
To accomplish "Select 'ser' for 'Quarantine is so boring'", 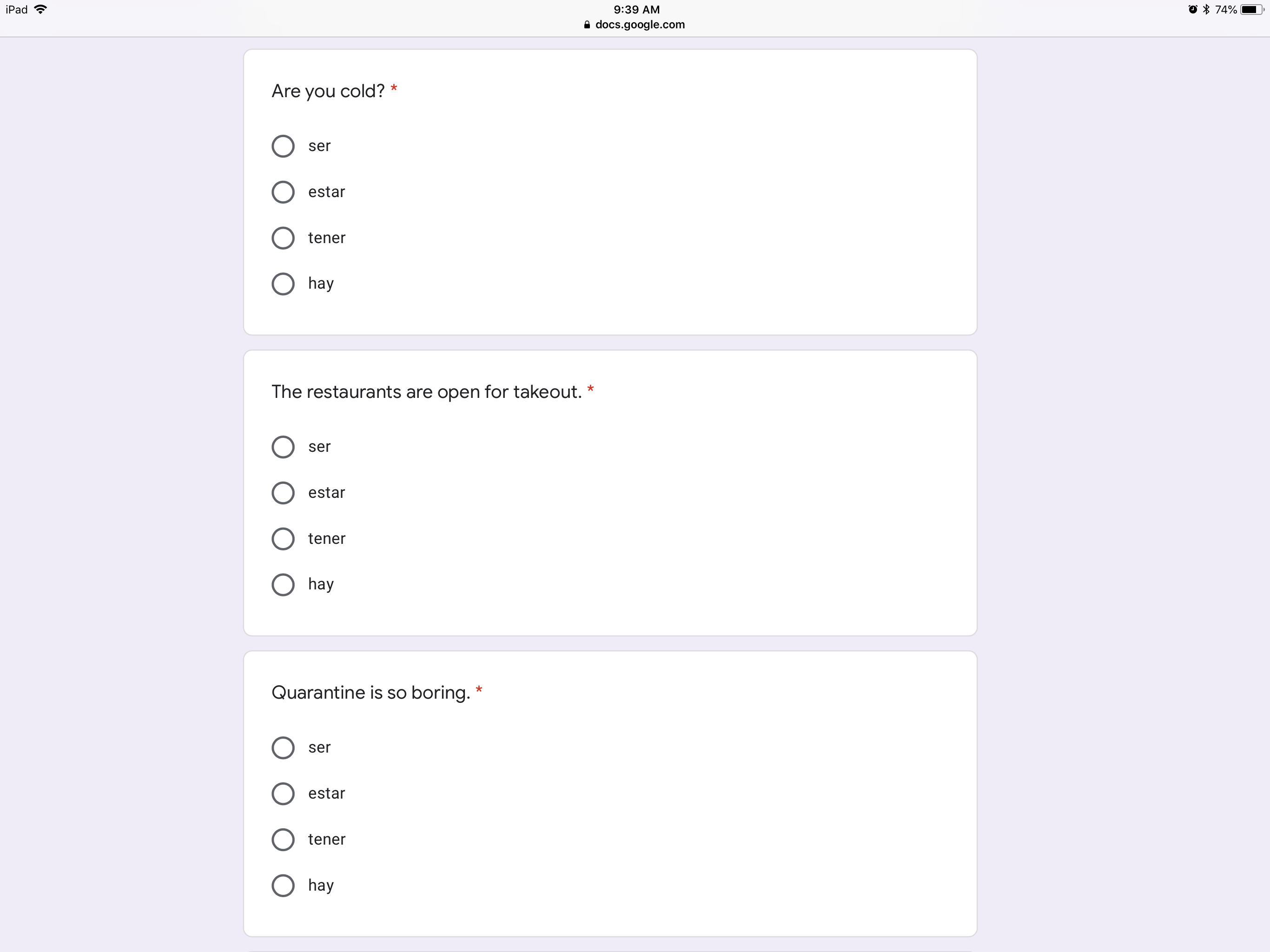I will pos(283,747).
